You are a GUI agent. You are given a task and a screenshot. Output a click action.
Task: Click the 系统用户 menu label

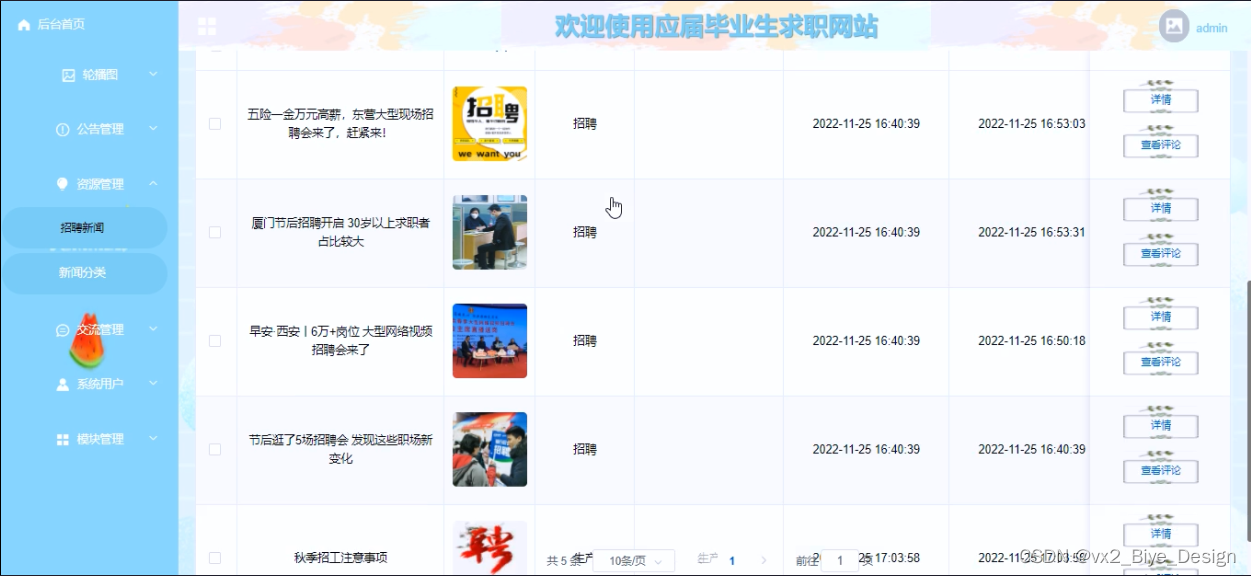pos(100,384)
